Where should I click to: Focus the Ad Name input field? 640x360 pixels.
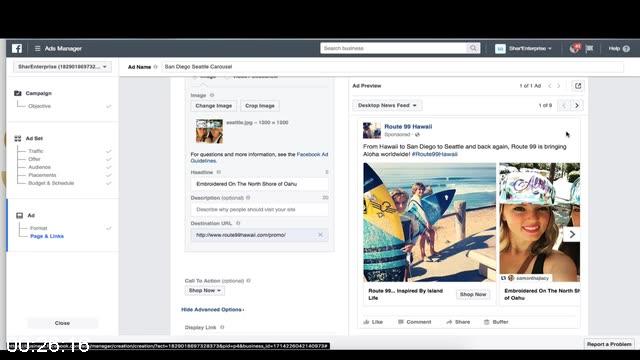click(x=393, y=67)
